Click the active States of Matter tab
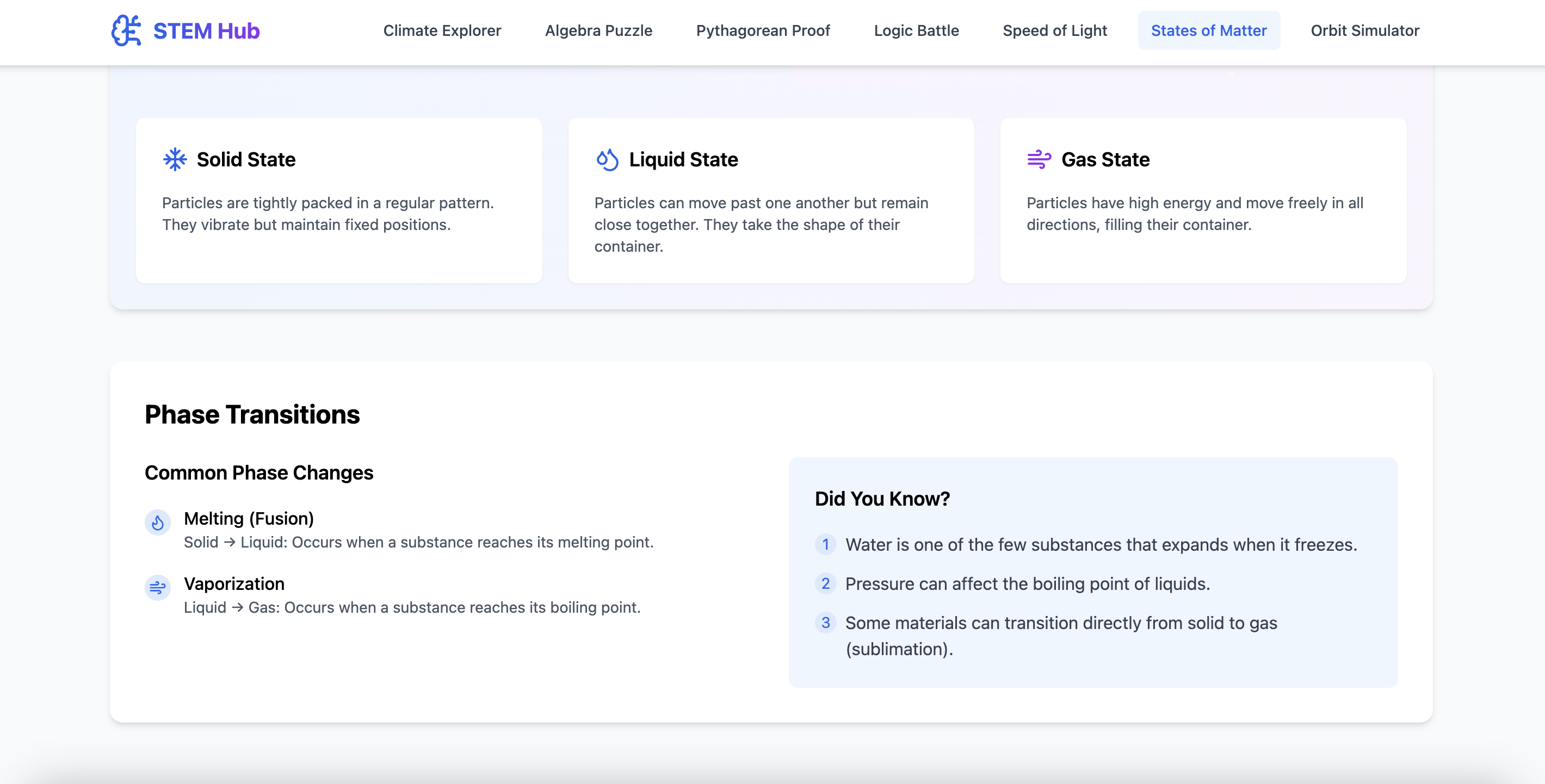This screenshot has width=1545, height=784. point(1209,30)
